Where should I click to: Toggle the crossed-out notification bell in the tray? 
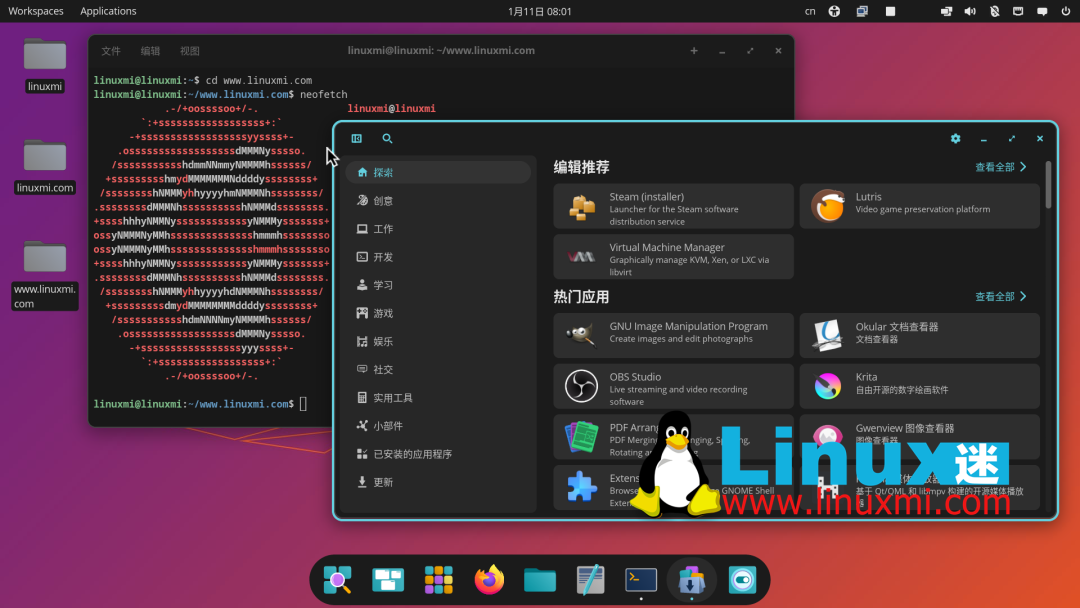(993, 11)
